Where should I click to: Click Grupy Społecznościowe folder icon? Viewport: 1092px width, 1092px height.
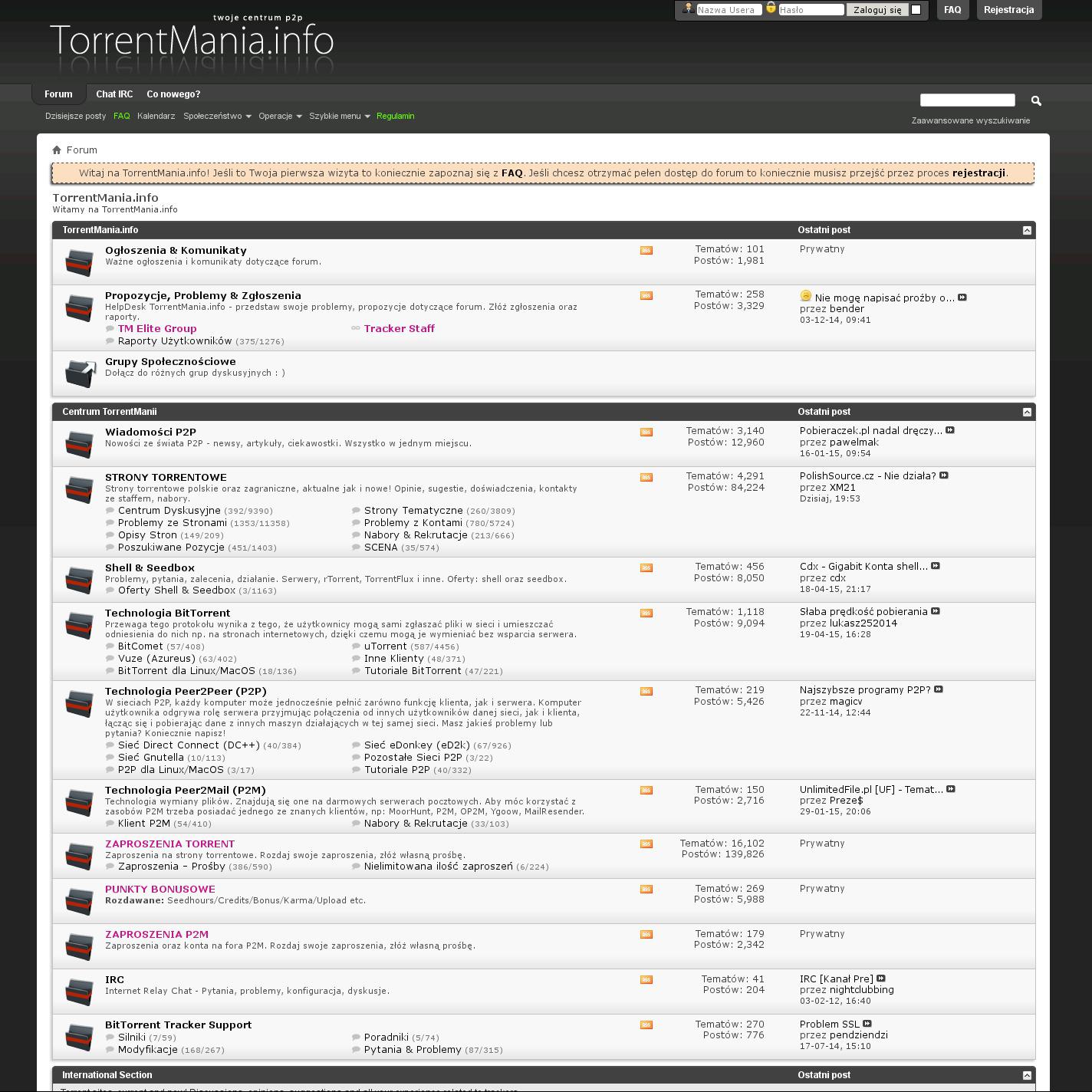pyautogui.click(x=79, y=373)
